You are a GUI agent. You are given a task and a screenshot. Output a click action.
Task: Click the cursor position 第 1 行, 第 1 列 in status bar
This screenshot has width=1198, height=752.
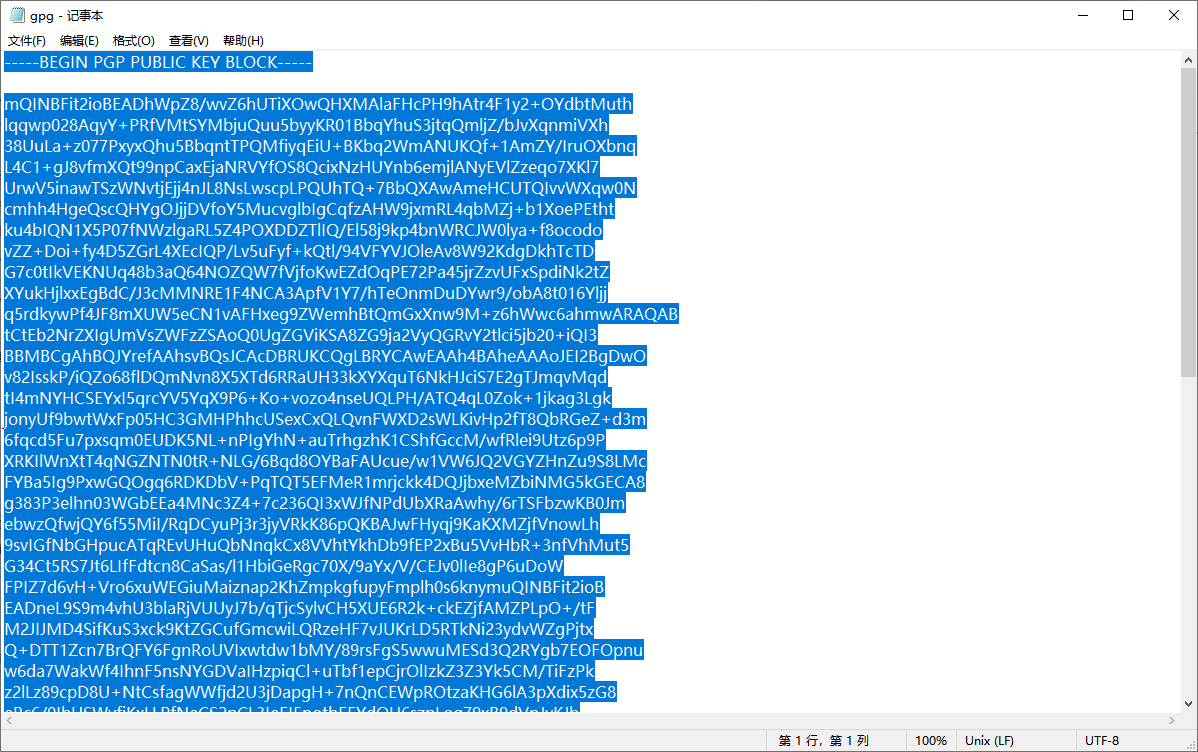(824, 741)
